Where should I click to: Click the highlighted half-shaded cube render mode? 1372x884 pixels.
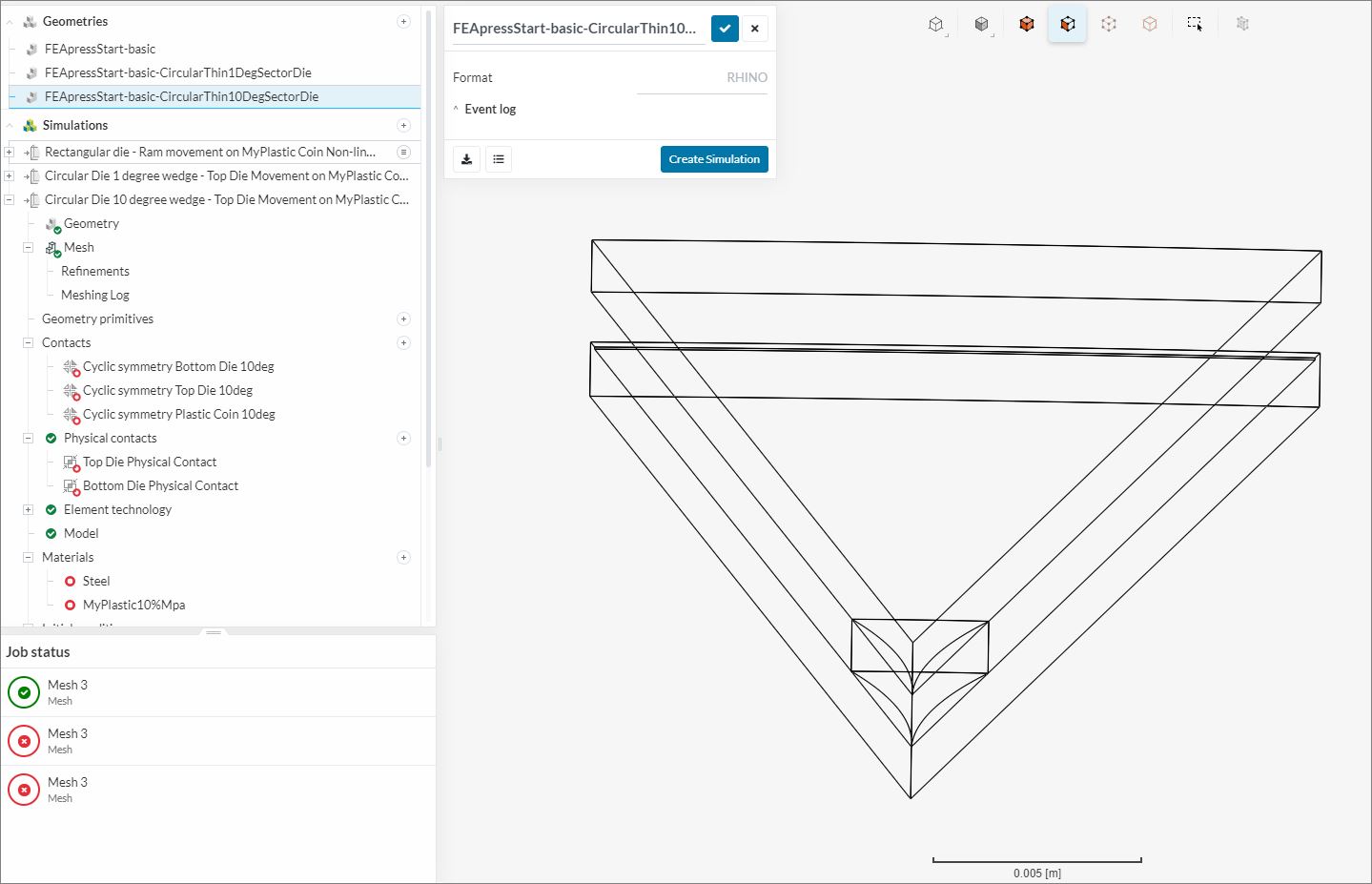tap(1067, 24)
